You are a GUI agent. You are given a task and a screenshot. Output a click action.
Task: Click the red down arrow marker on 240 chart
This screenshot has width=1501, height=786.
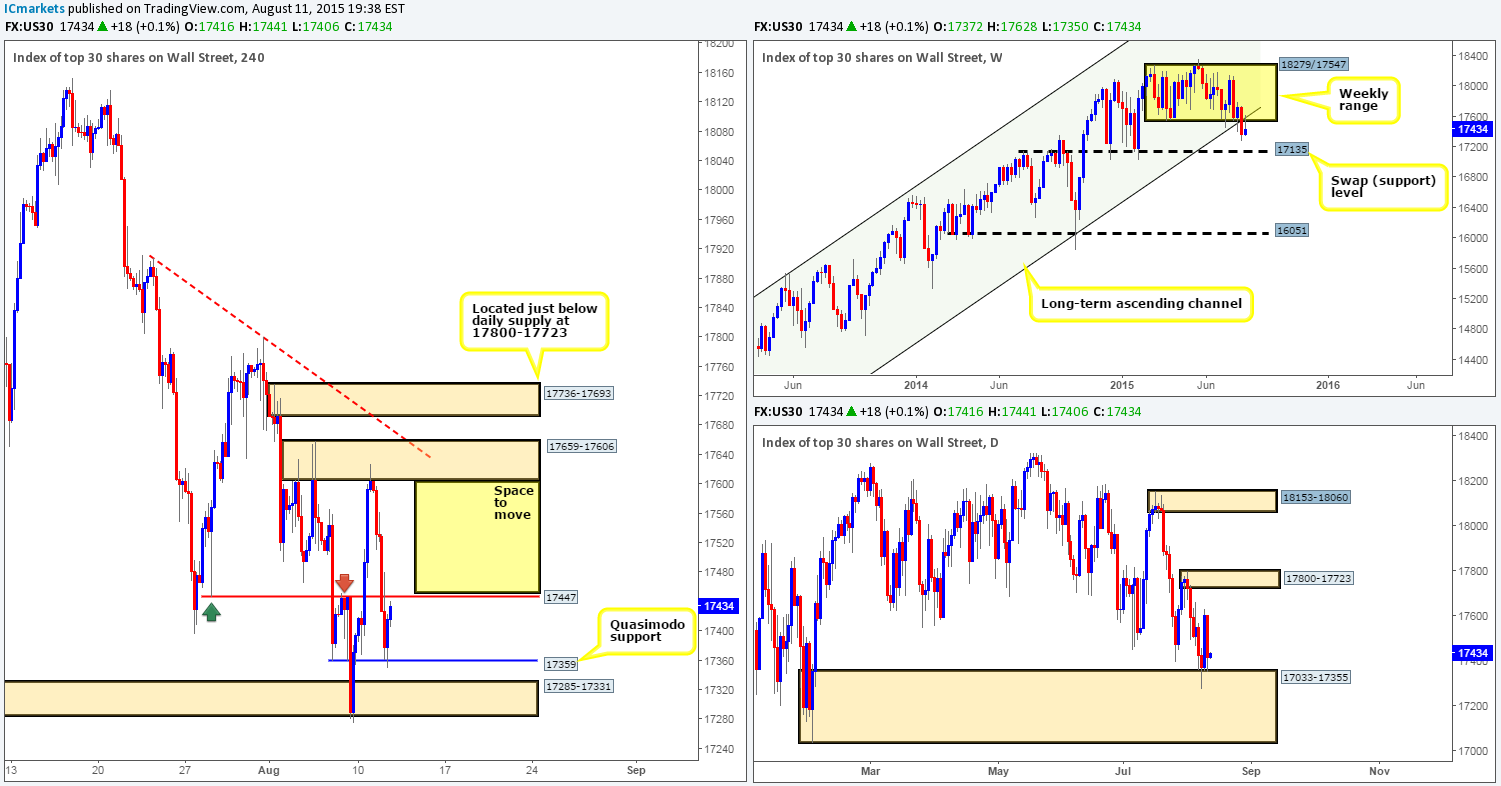(x=343, y=583)
